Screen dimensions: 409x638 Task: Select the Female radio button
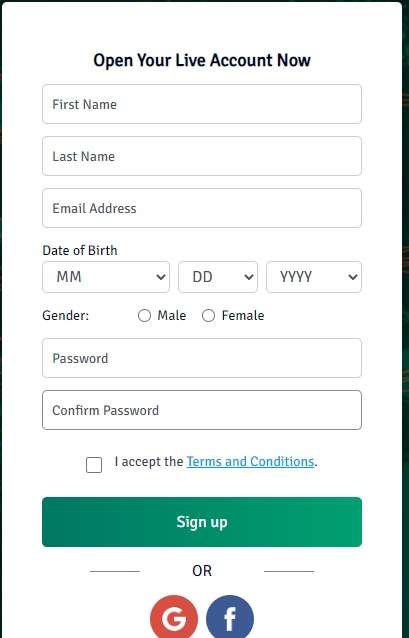(208, 315)
